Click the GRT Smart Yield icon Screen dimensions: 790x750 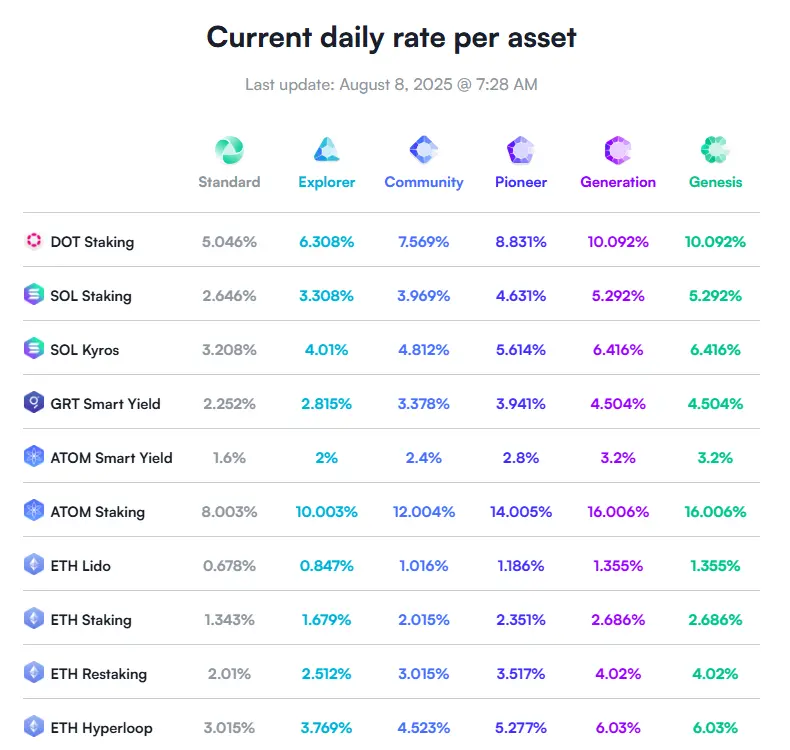(x=34, y=403)
